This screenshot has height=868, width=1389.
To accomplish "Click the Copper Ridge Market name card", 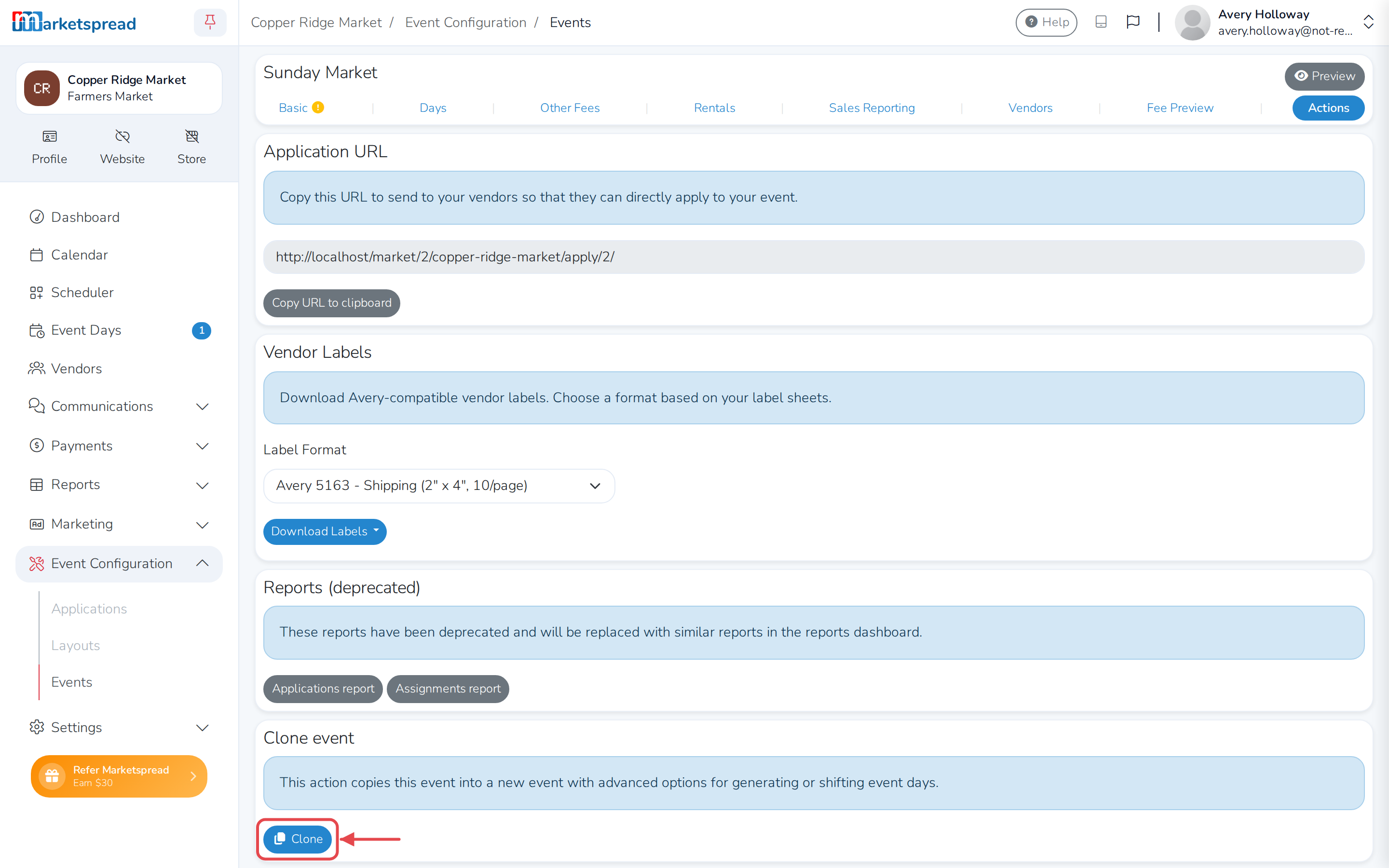I will [x=119, y=88].
